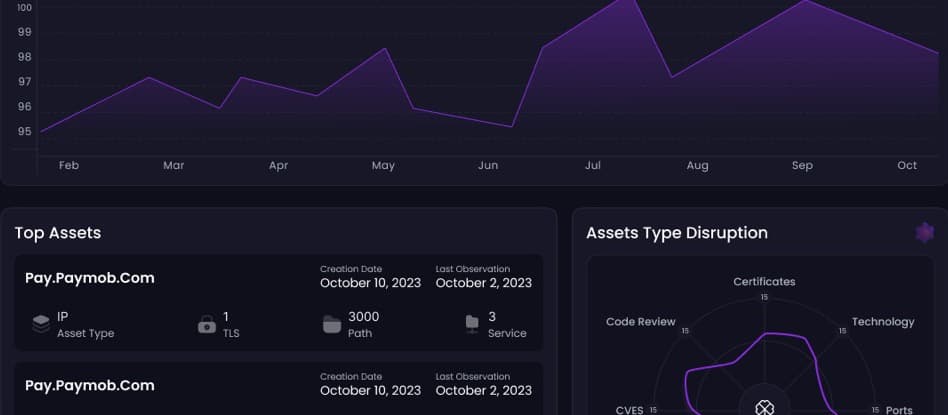Click the Path folder icon
Screen dimensions: 948x415
click(x=332, y=324)
